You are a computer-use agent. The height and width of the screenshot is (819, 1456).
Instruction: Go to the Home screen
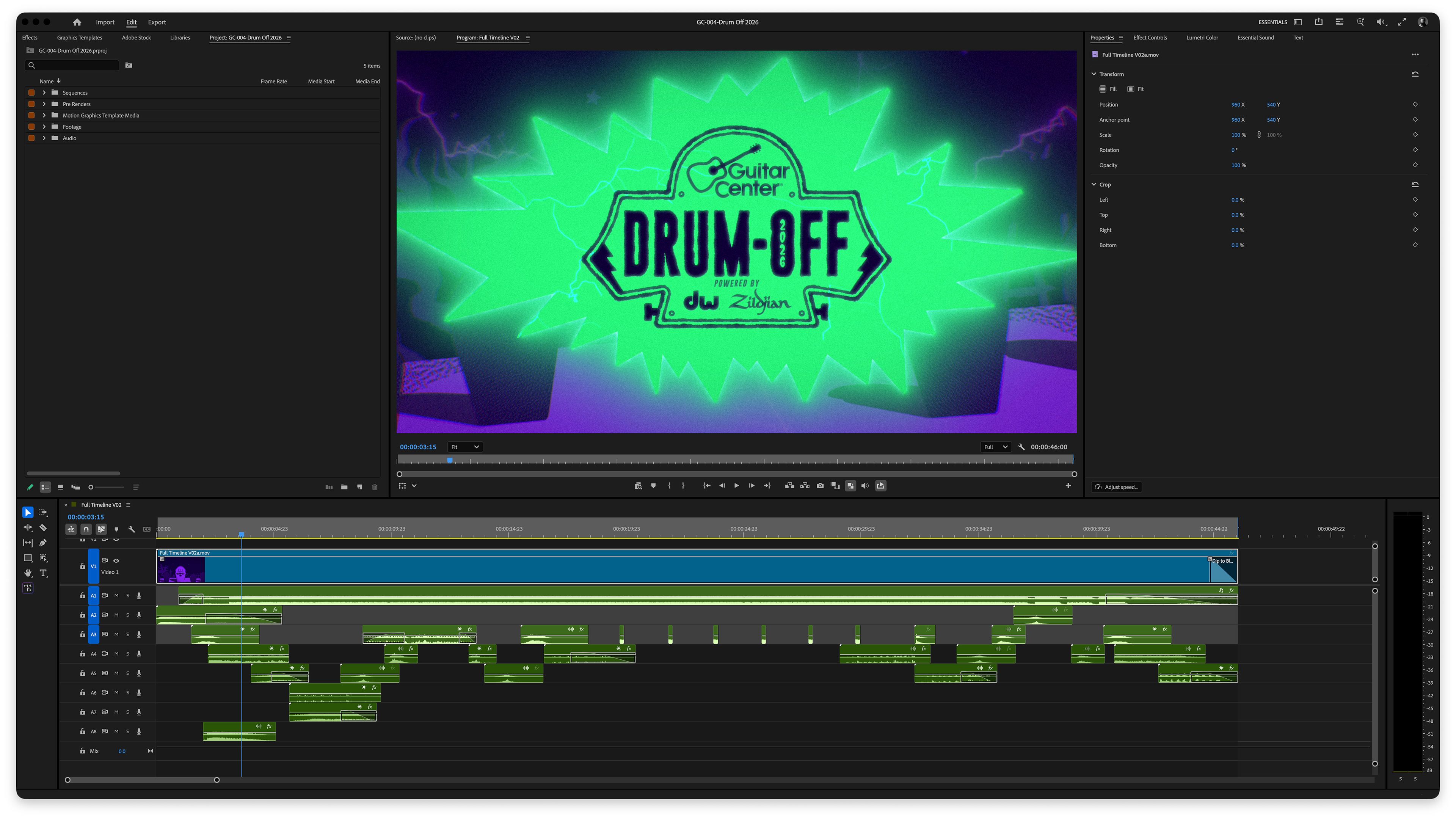pos(77,22)
